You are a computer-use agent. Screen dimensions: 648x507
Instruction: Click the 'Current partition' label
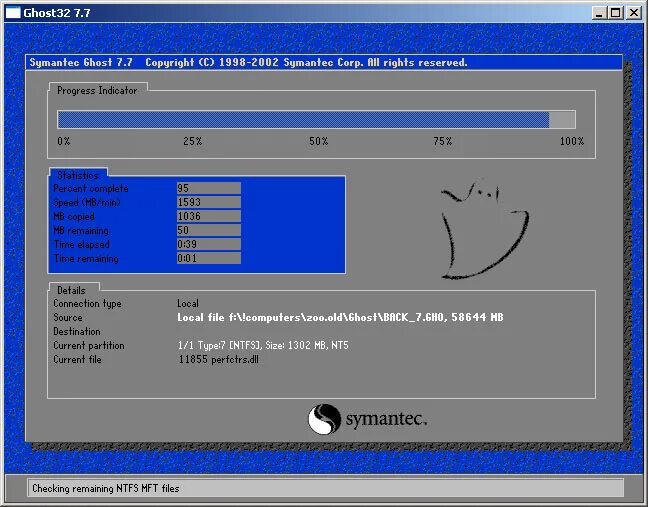[x=89, y=345]
